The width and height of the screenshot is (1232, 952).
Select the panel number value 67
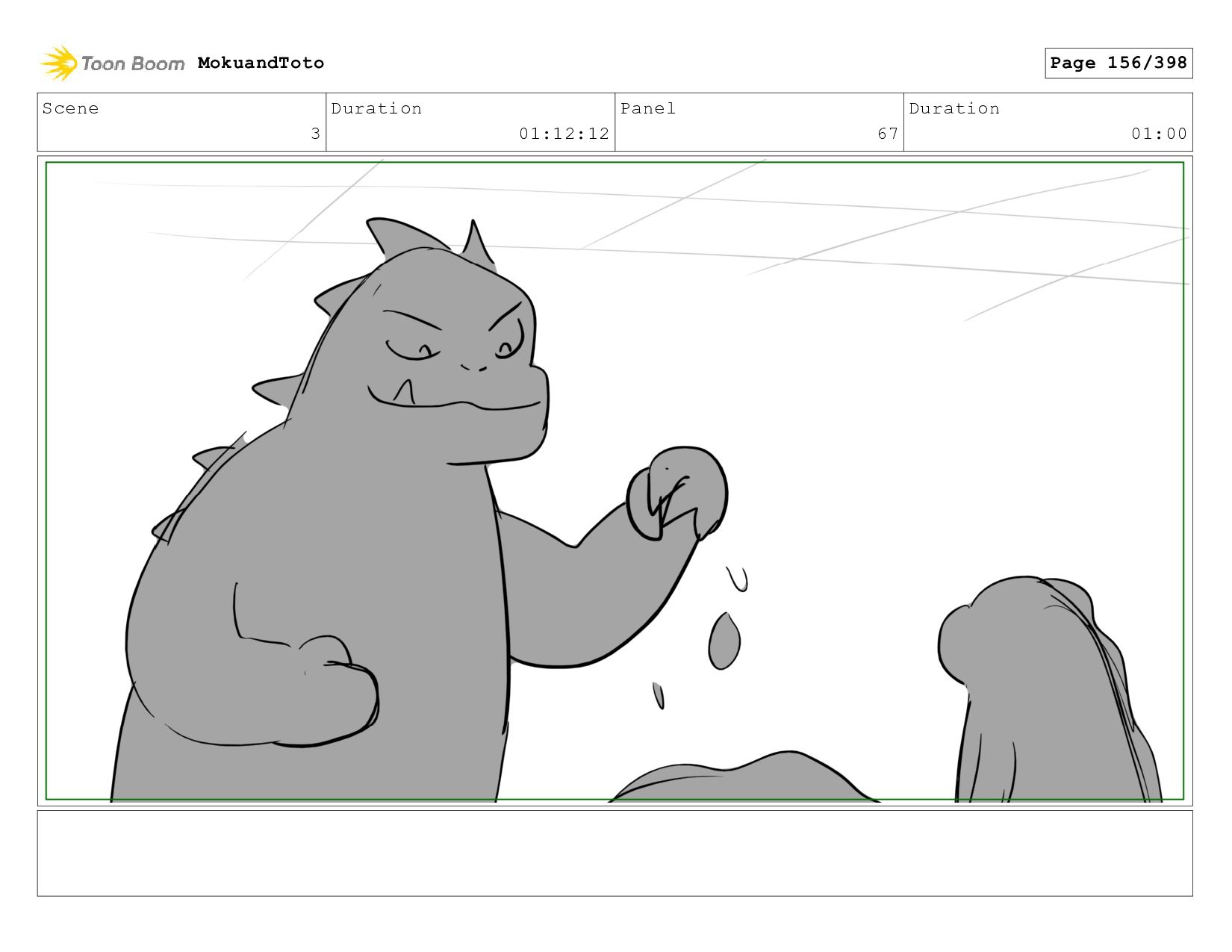pos(888,134)
